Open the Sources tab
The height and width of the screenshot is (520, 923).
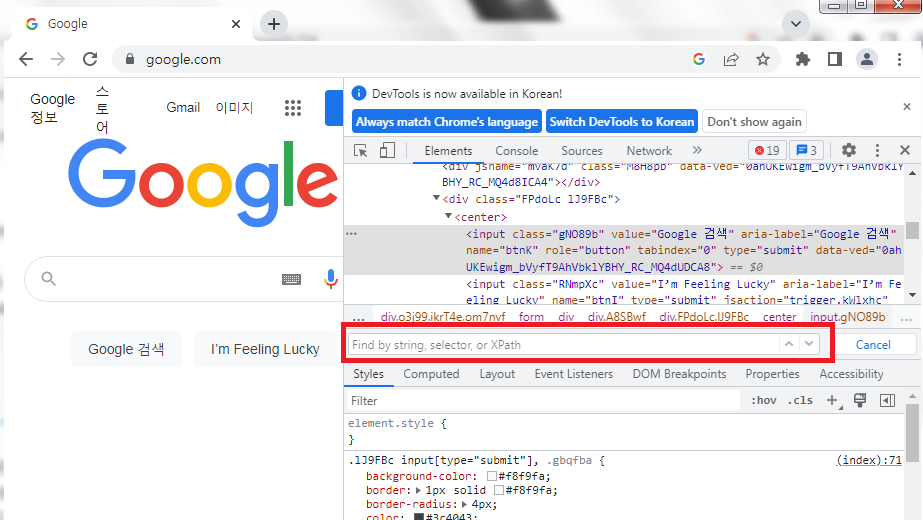coord(582,151)
